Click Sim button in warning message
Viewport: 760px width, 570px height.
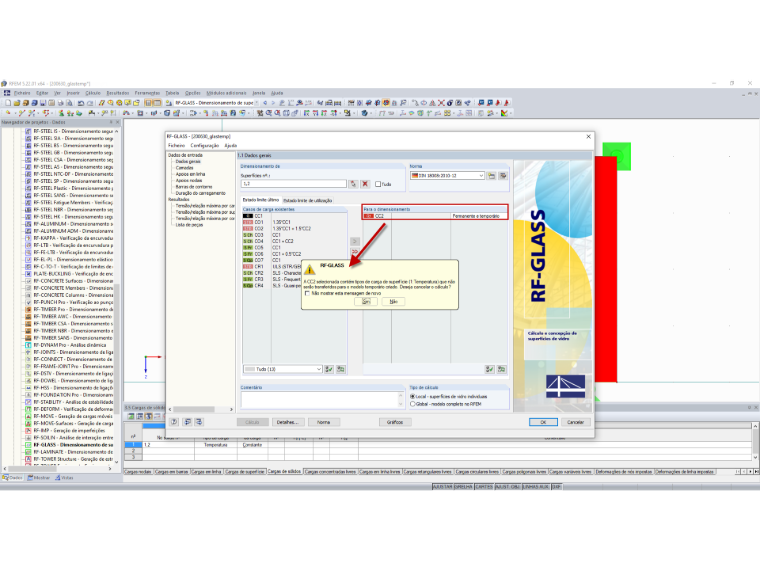pyautogui.click(x=366, y=301)
